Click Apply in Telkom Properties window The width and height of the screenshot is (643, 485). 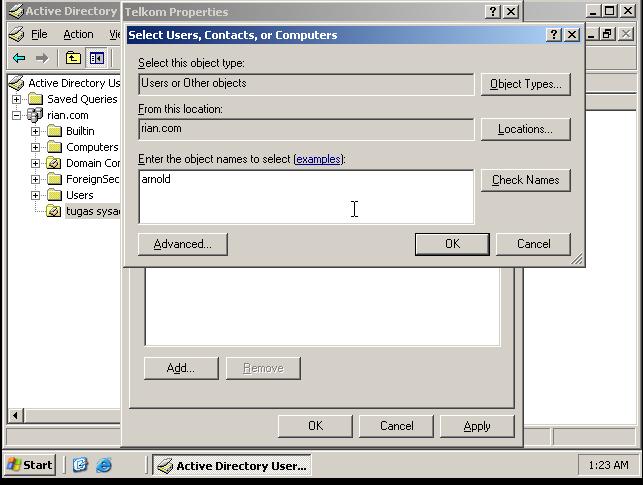pyautogui.click(x=477, y=426)
